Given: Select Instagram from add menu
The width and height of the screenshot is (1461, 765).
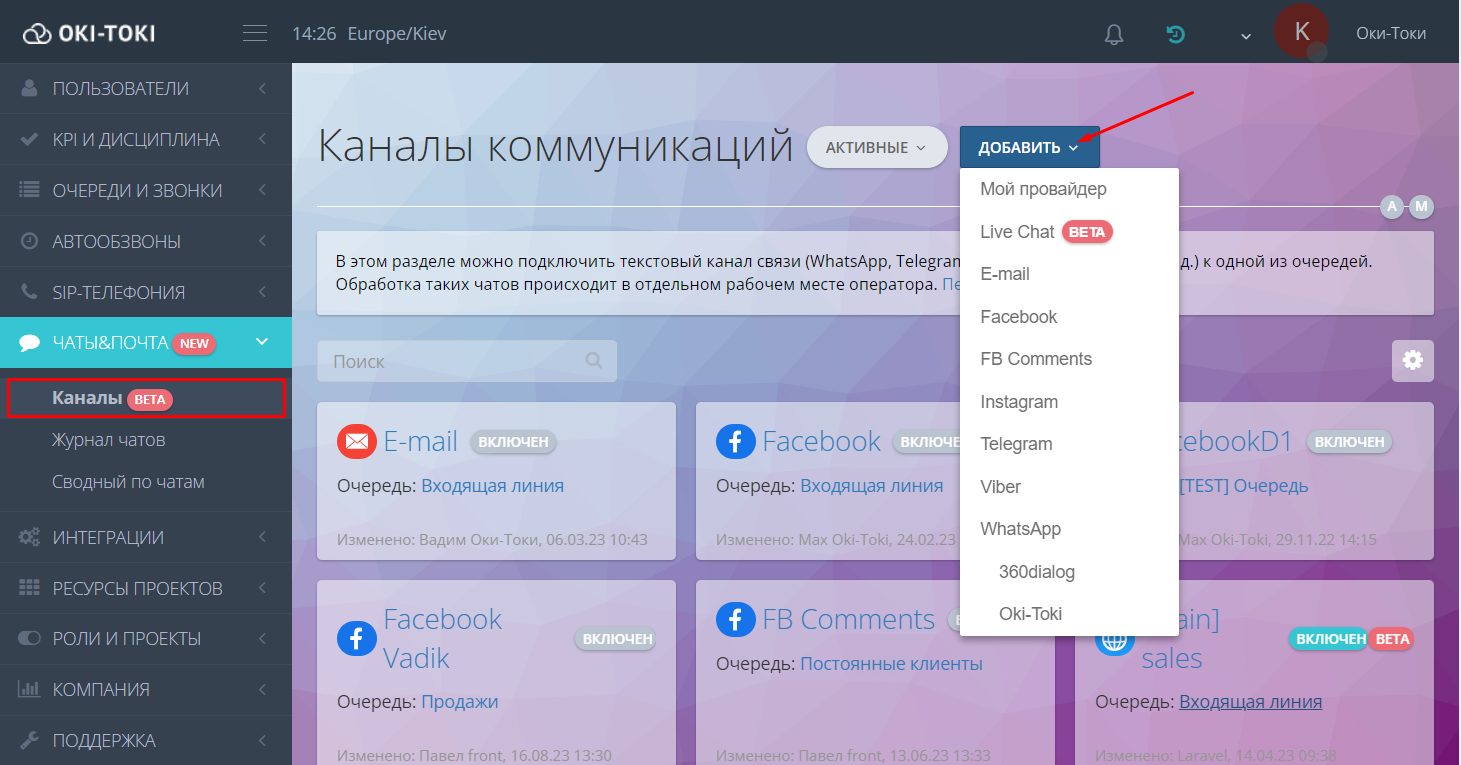Looking at the screenshot, I should (1069, 402).
